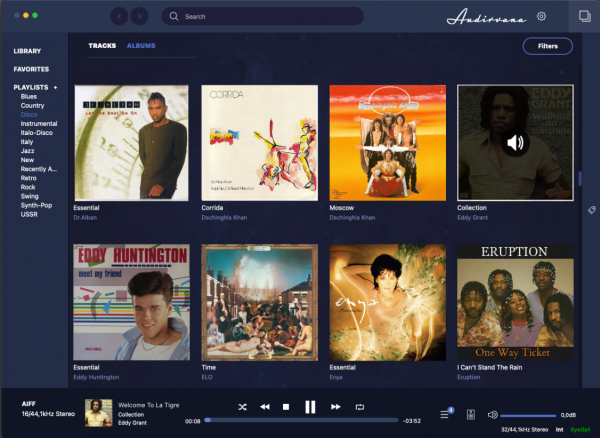Open the Filters options
This screenshot has width=600, height=438.
[547, 46]
